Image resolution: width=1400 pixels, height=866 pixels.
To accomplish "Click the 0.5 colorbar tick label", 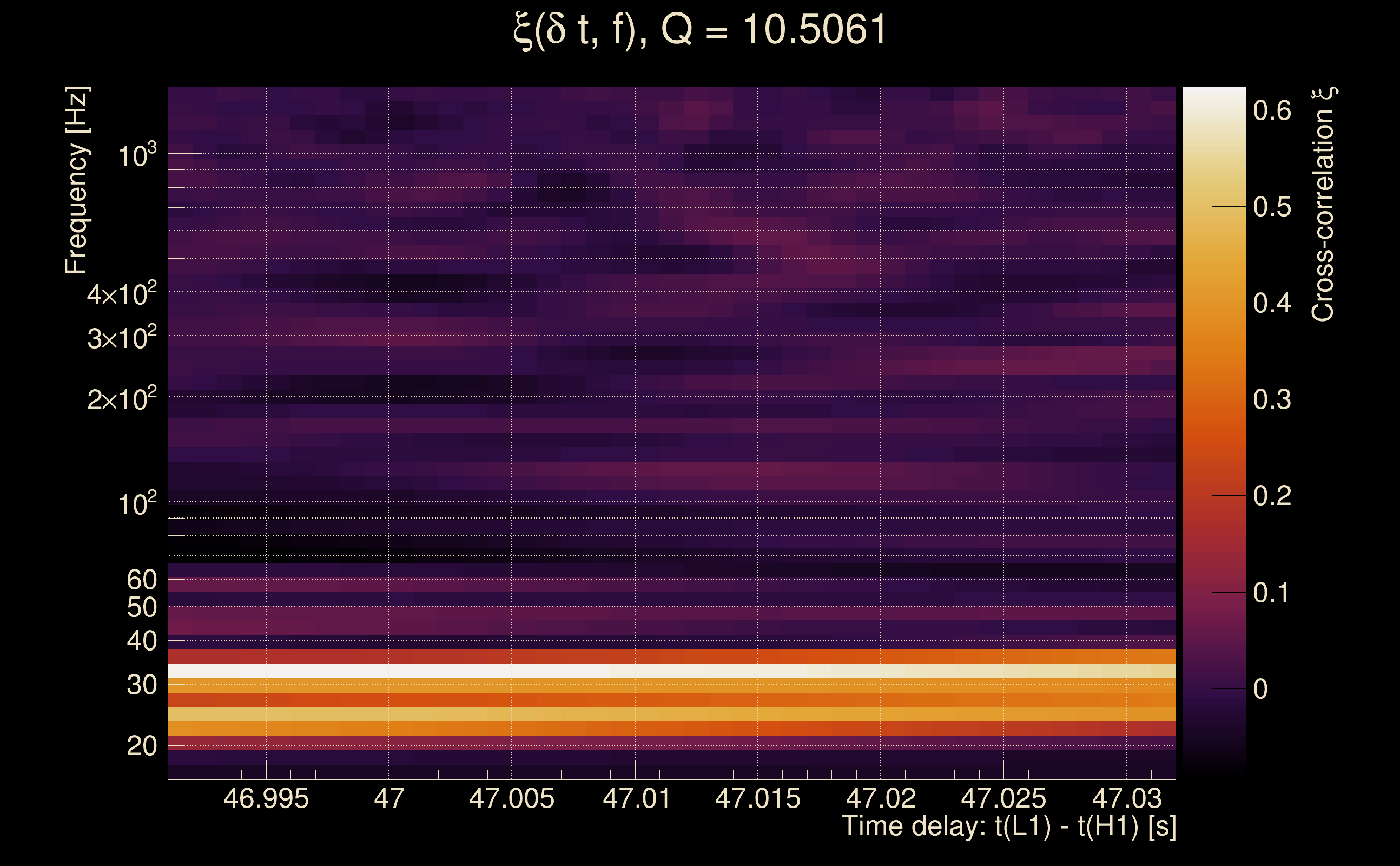I will point(1272,207).
